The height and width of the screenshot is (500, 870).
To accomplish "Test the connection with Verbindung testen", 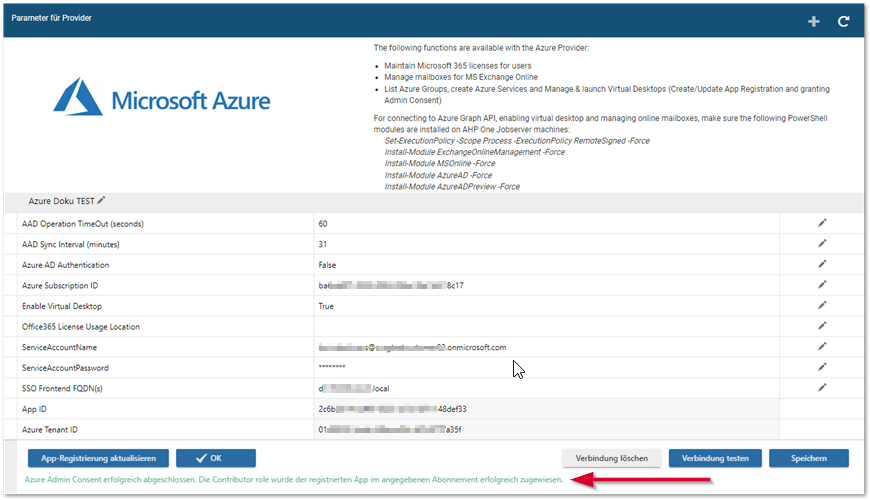I will pos(715,458).
